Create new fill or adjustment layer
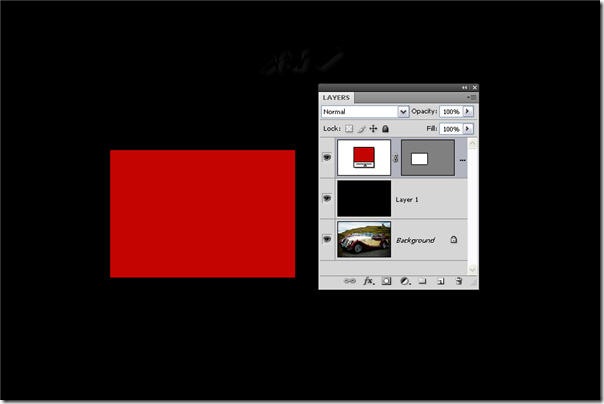 click(x=405, y=281)
